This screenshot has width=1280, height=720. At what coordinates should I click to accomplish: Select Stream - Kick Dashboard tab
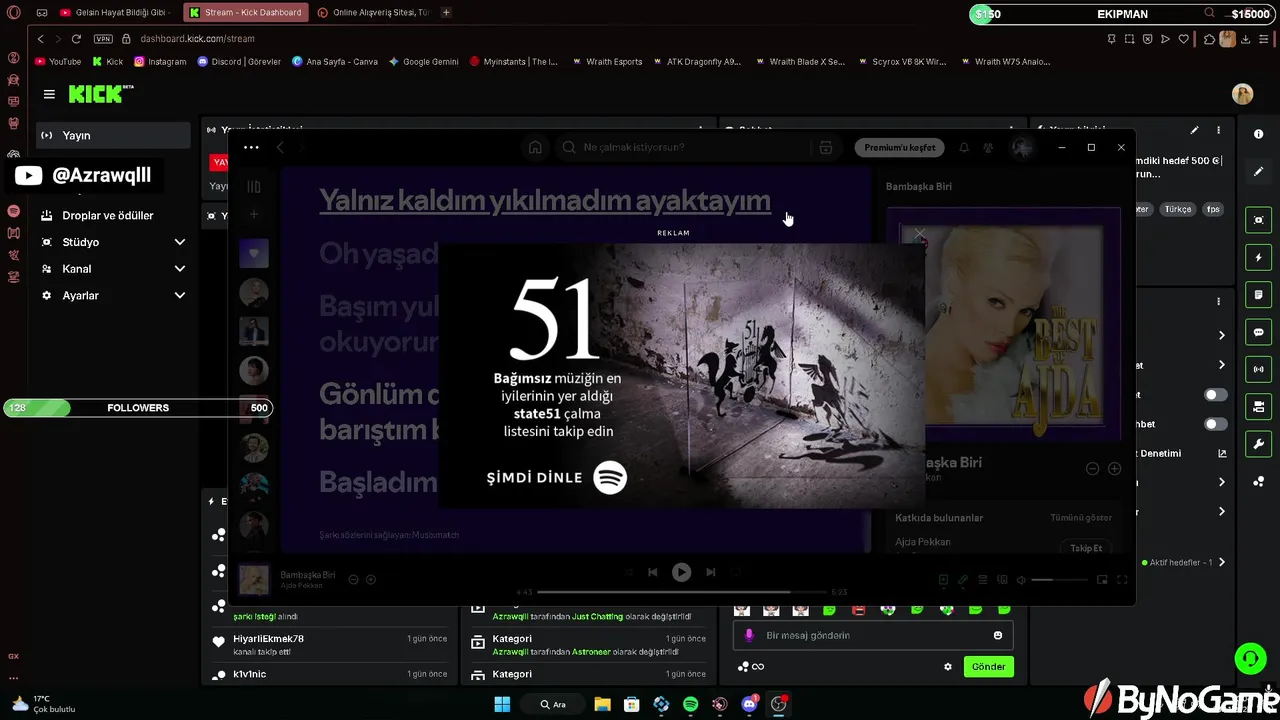point(246,13)
